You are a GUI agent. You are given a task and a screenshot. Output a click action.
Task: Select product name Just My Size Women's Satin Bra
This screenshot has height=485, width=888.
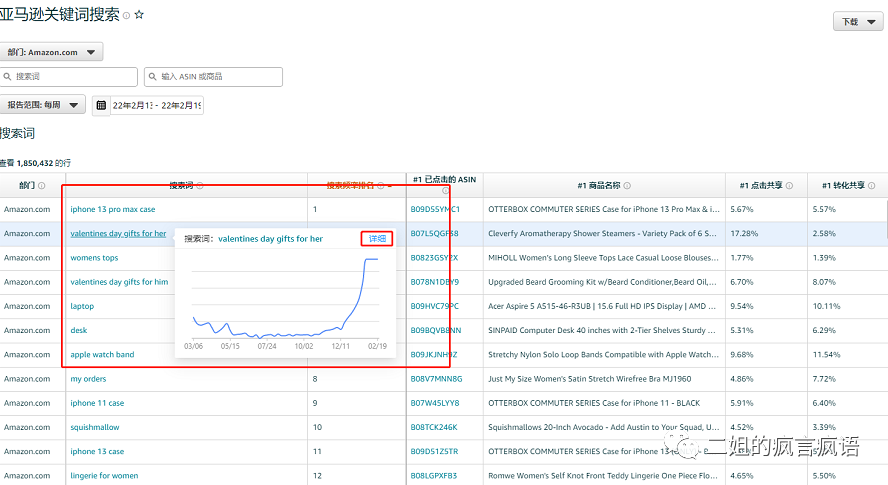click(590, 379)
